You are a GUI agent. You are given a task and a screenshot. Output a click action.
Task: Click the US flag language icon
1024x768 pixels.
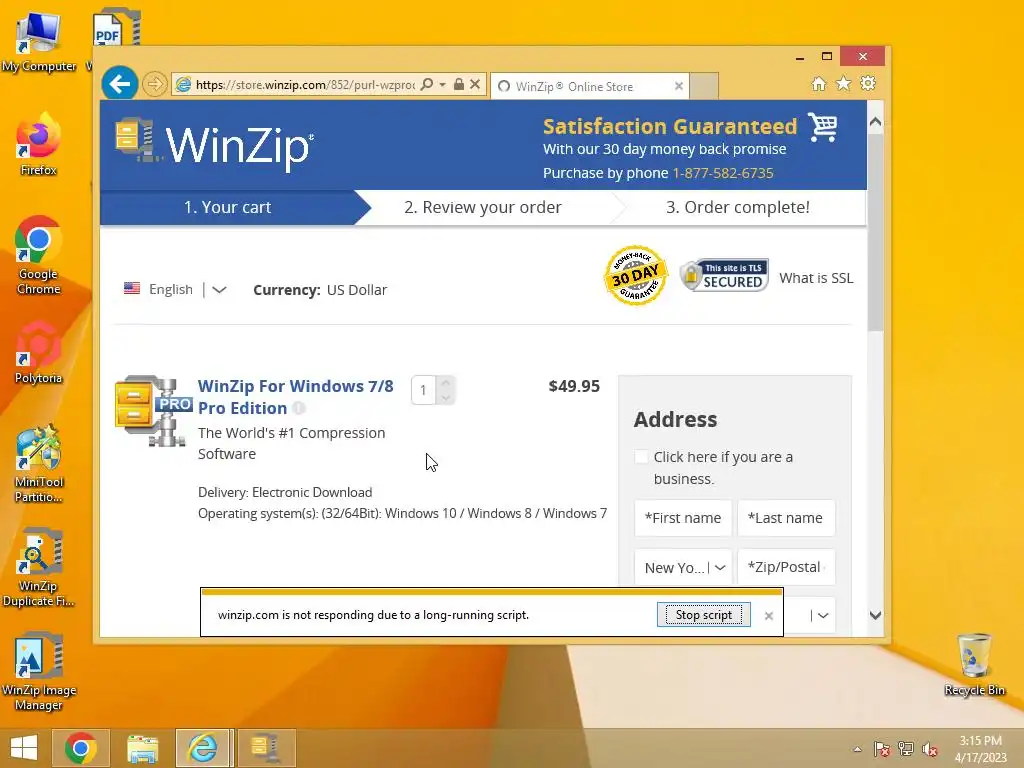(x=132, y=289)
